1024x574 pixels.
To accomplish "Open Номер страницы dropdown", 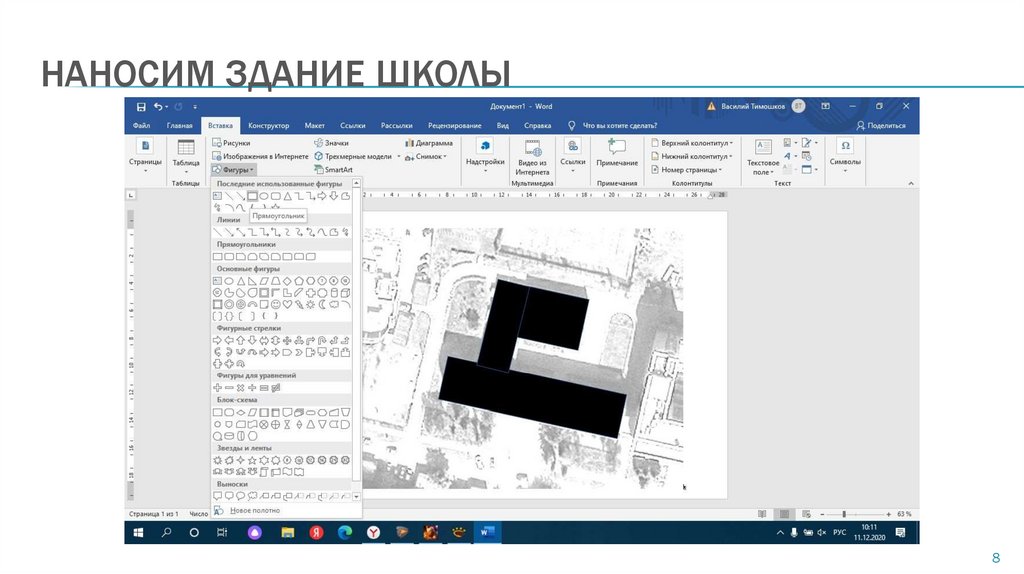I will [686, 170].
